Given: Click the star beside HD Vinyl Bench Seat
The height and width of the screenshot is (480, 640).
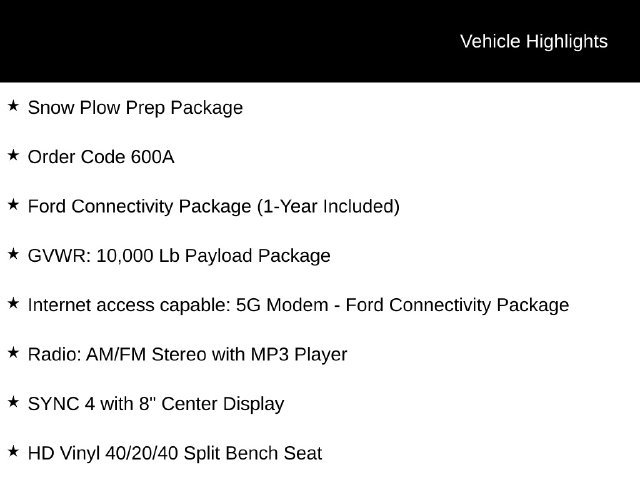Looking at the screenshot, I should click(13, 451).
